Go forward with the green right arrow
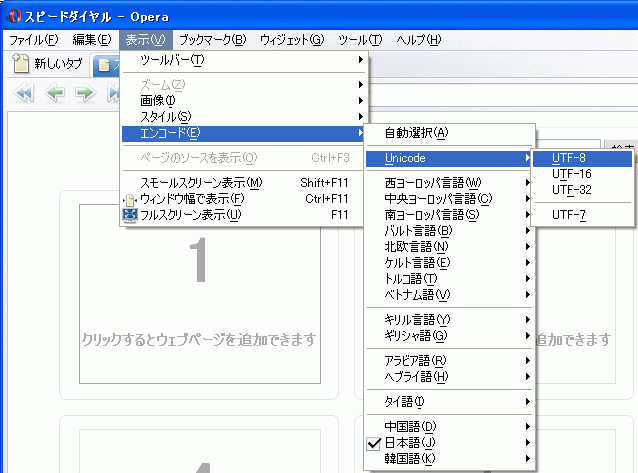The image size is (638, 473). (85, 93)
